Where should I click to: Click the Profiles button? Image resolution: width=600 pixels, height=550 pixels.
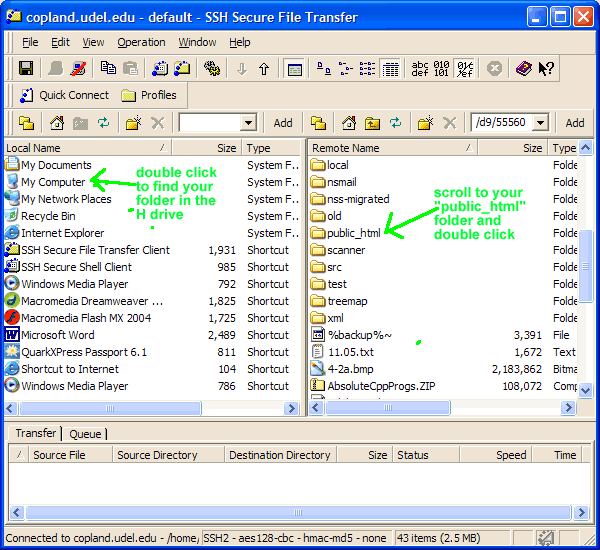click(149, 95)
